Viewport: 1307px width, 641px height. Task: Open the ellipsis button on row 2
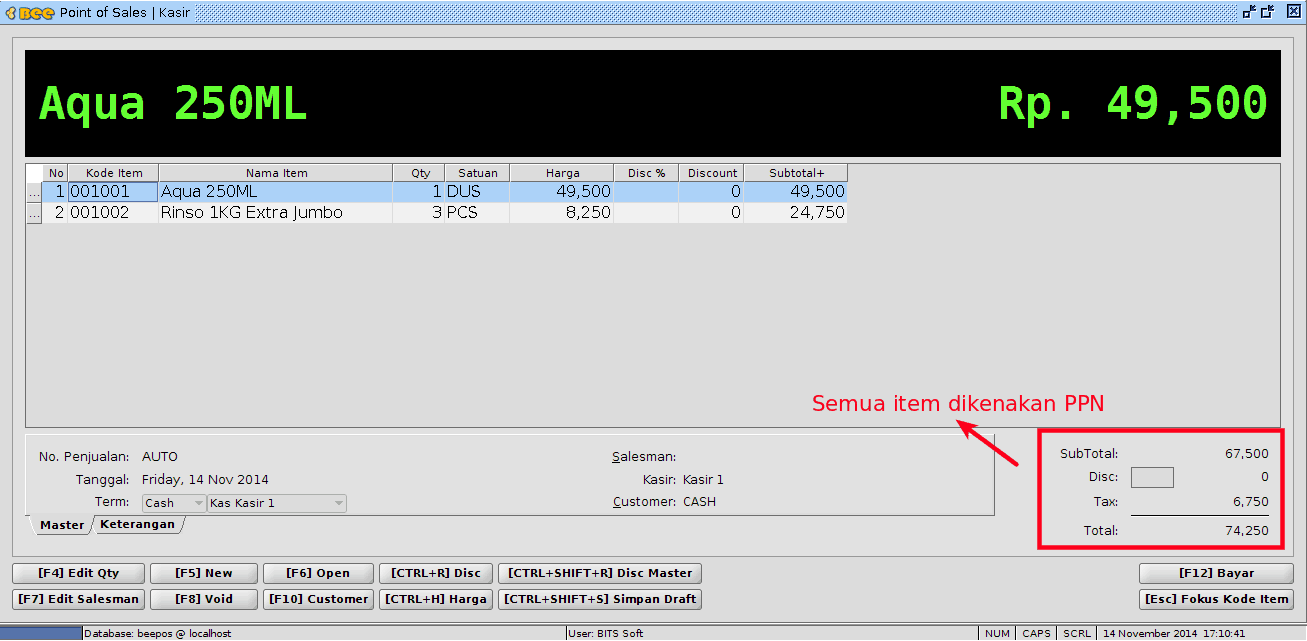[x=33, y=212]
